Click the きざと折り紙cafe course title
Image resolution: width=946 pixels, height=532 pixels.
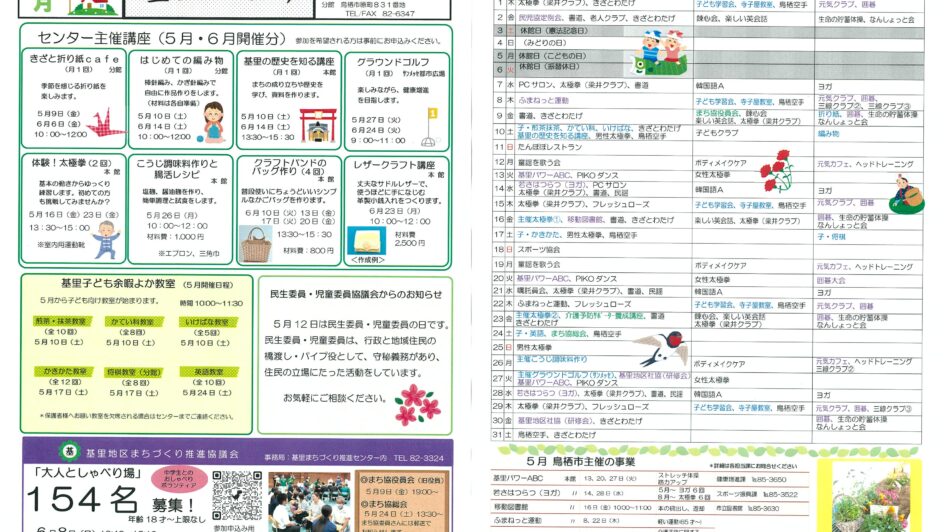coord(74,59)
